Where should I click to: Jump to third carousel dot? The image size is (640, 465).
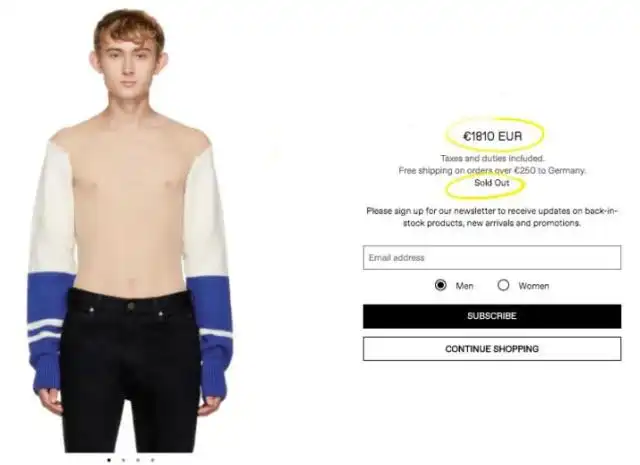pyautogui.click(x=138, y=460)
